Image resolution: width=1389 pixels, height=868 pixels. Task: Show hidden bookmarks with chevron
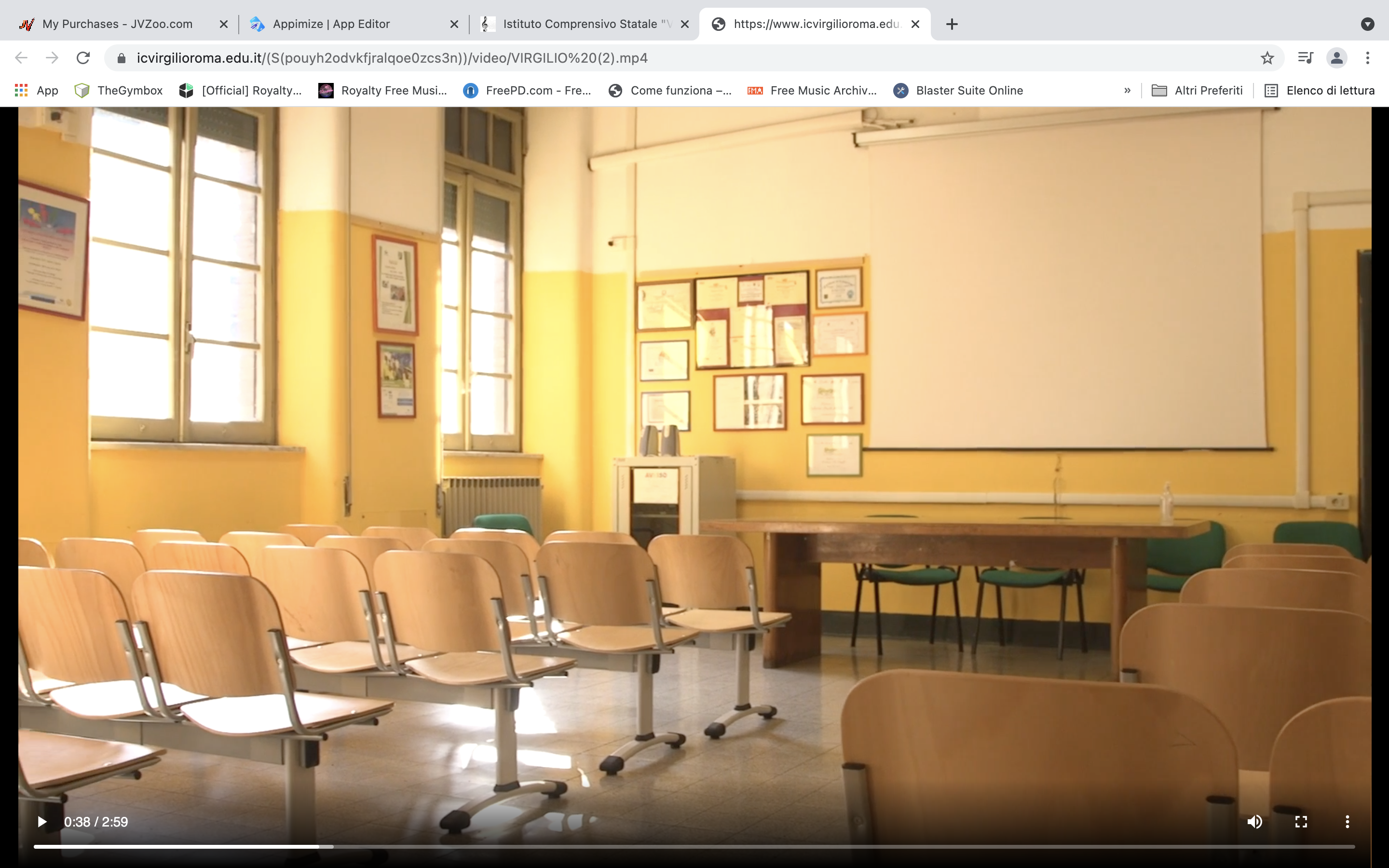pos(1127,90)
